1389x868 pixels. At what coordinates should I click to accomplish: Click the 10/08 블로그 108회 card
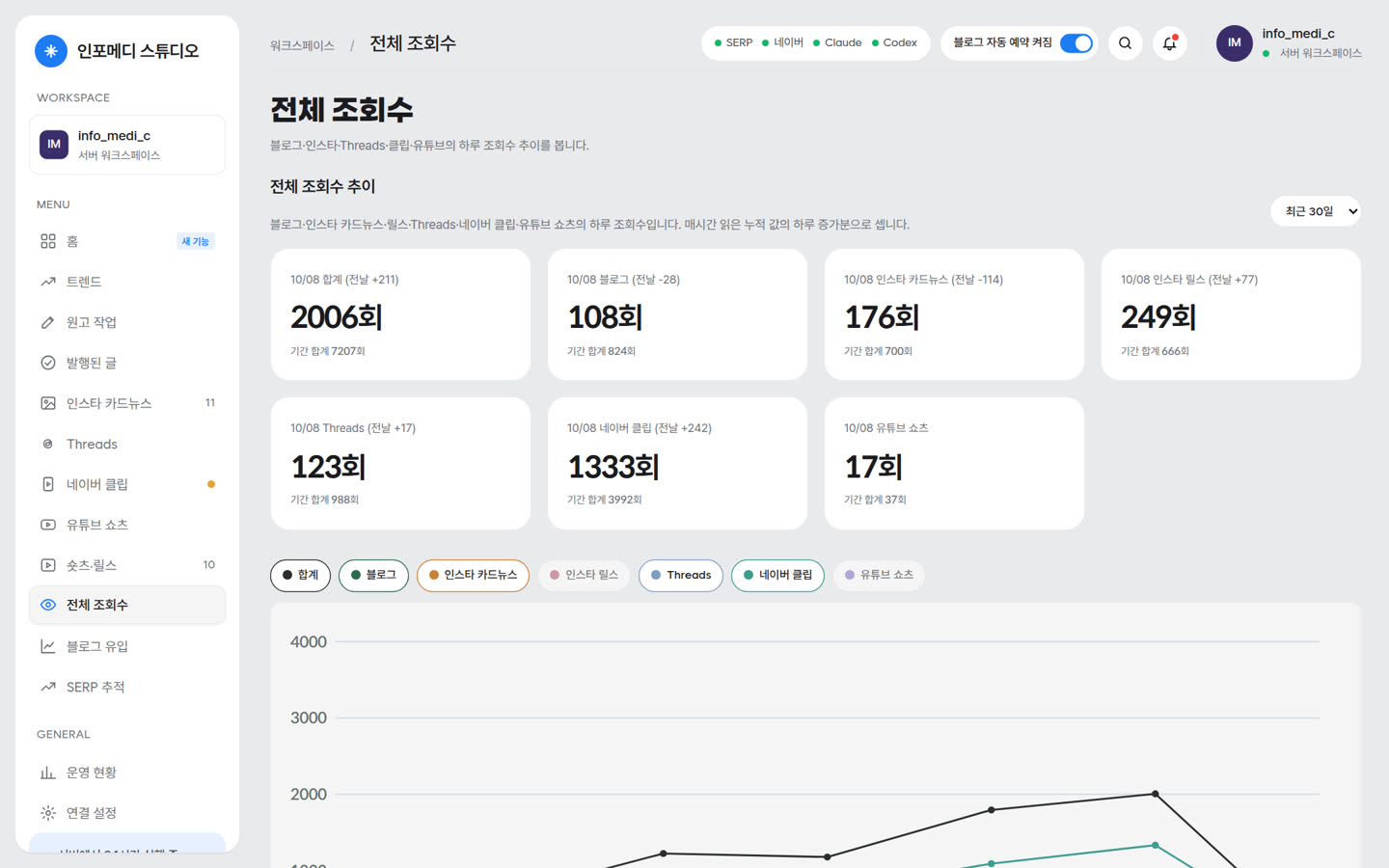(677, 314)
